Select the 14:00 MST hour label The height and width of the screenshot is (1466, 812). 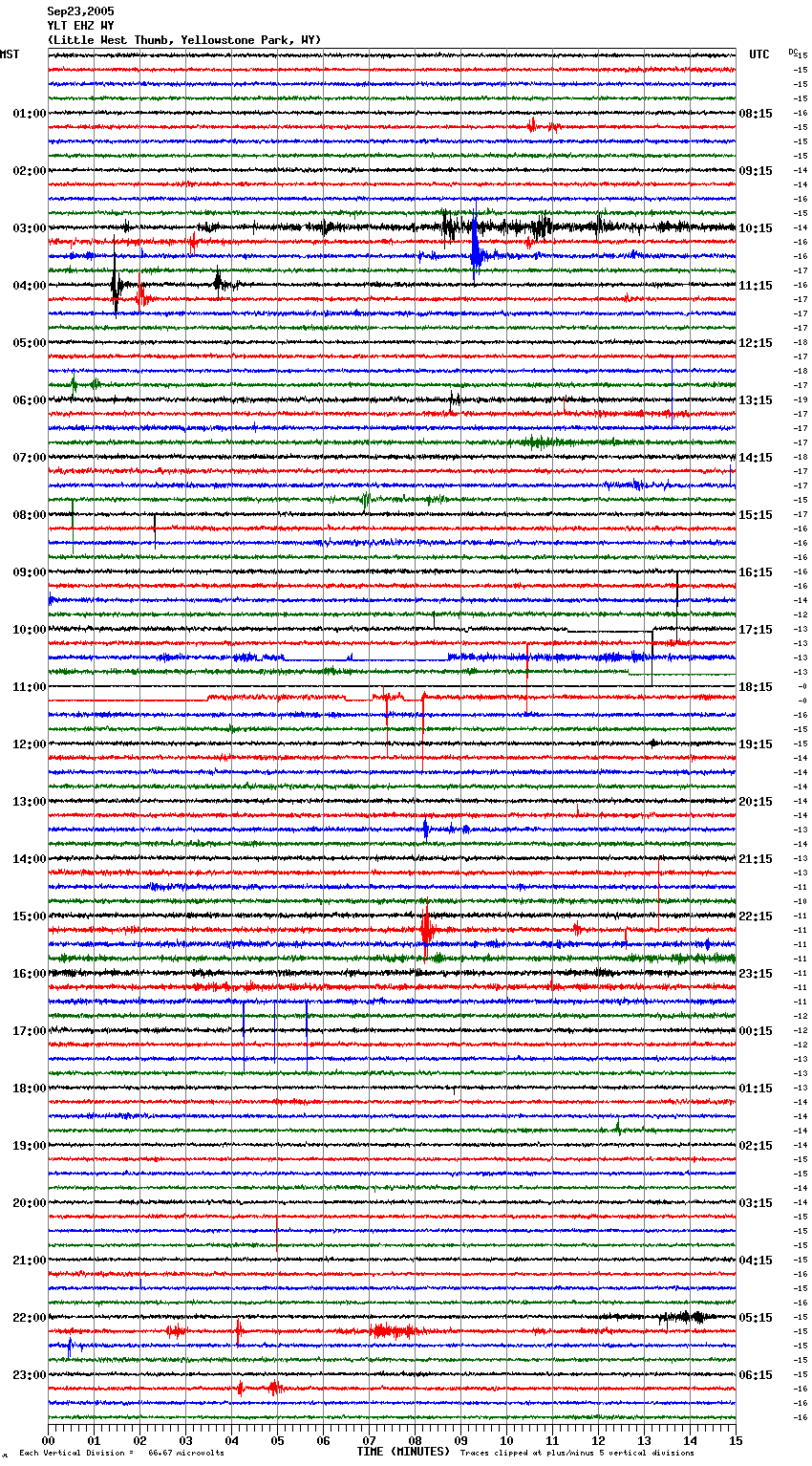point(30,859)
